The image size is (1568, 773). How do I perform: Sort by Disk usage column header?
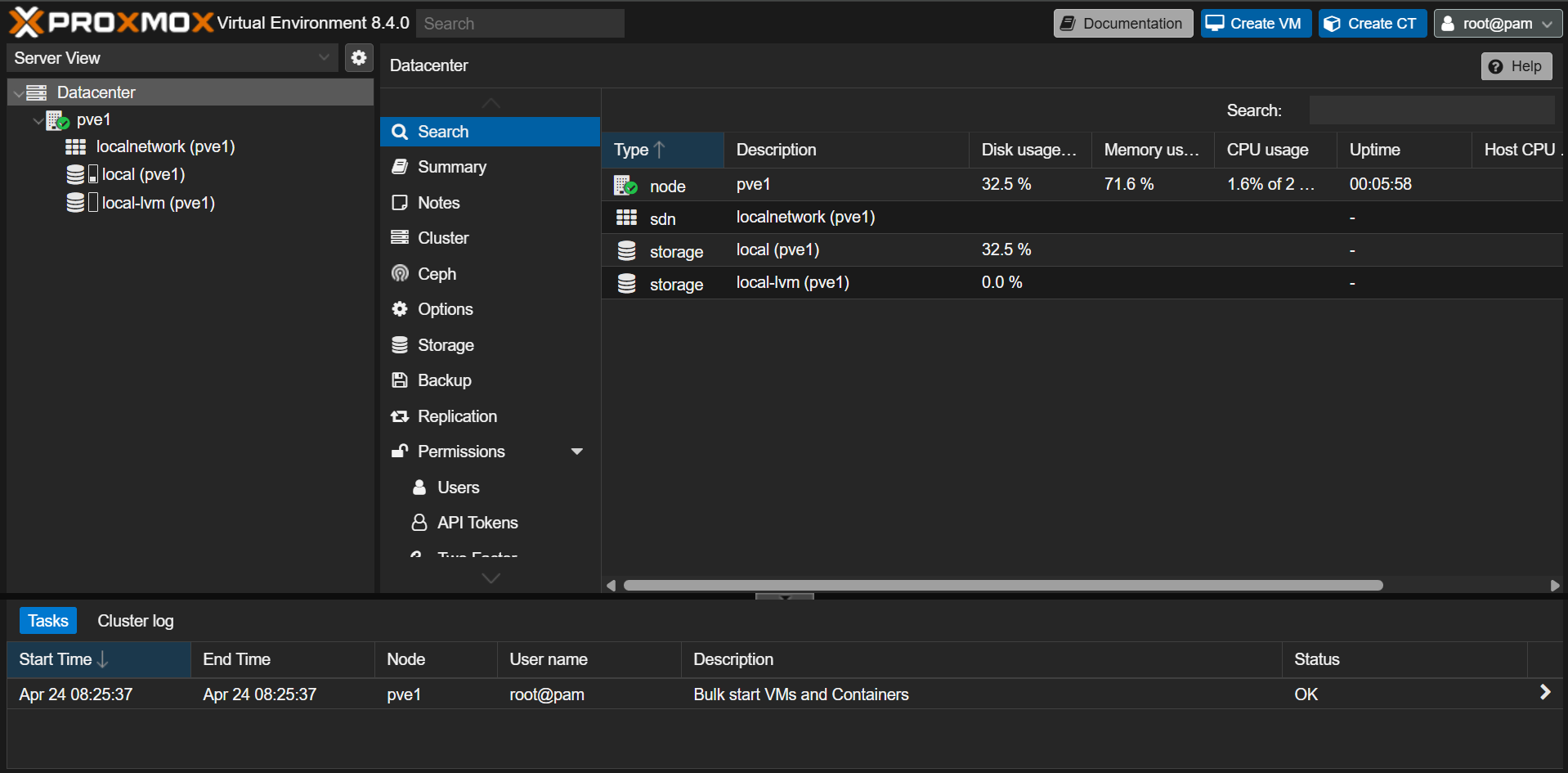tap(1030, 150)
